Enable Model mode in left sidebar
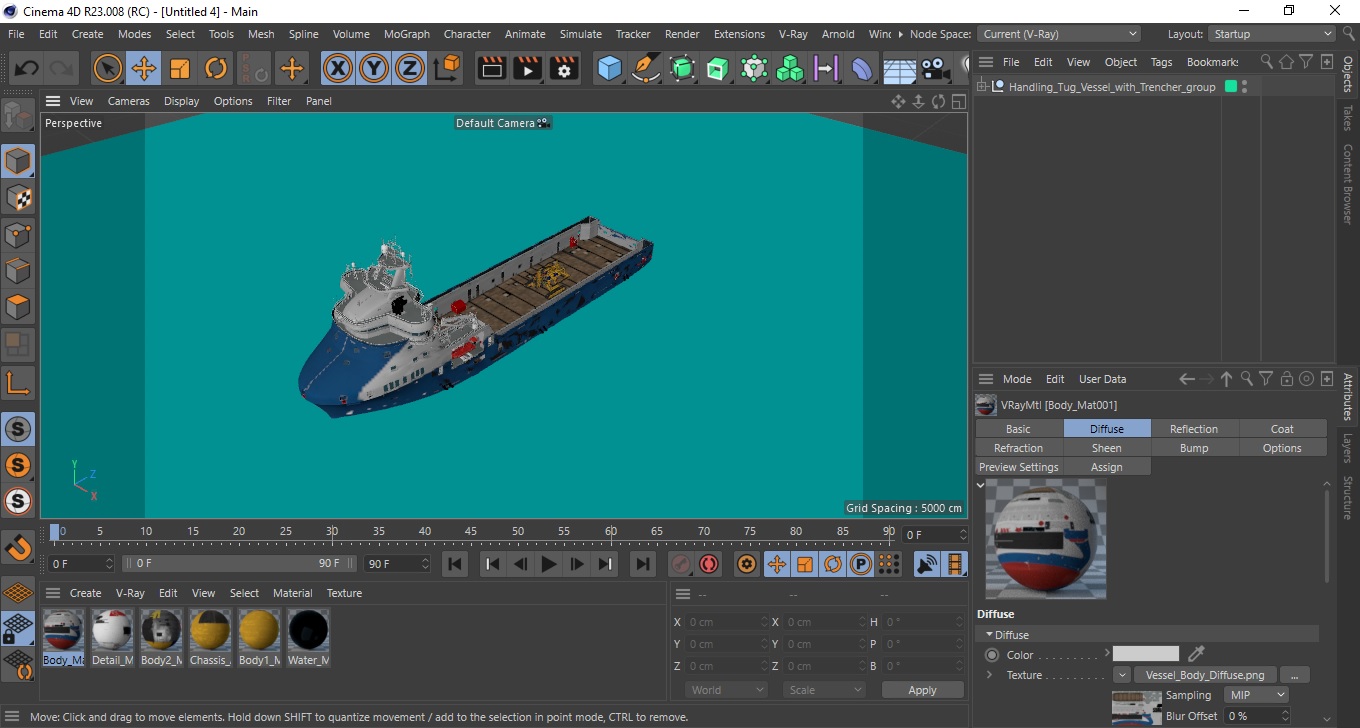The height and width of the screenshot is (728, 1360). click(18, 162)
